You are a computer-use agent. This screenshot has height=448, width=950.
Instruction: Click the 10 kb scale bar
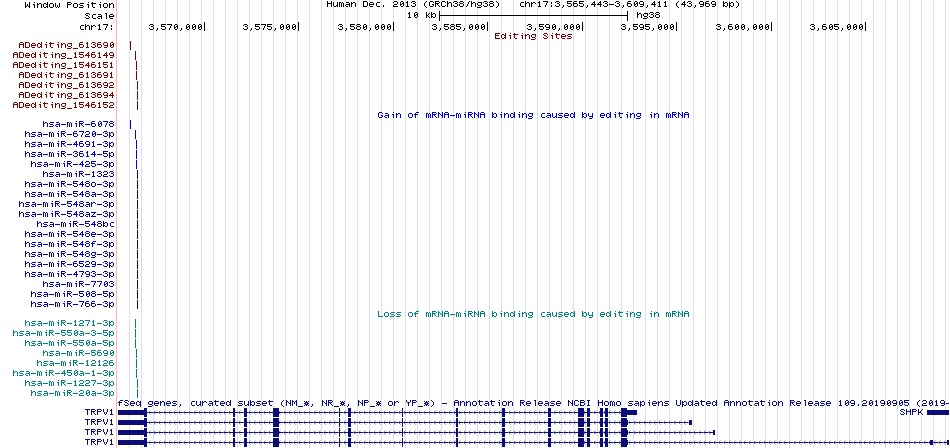tap(533, 15)
